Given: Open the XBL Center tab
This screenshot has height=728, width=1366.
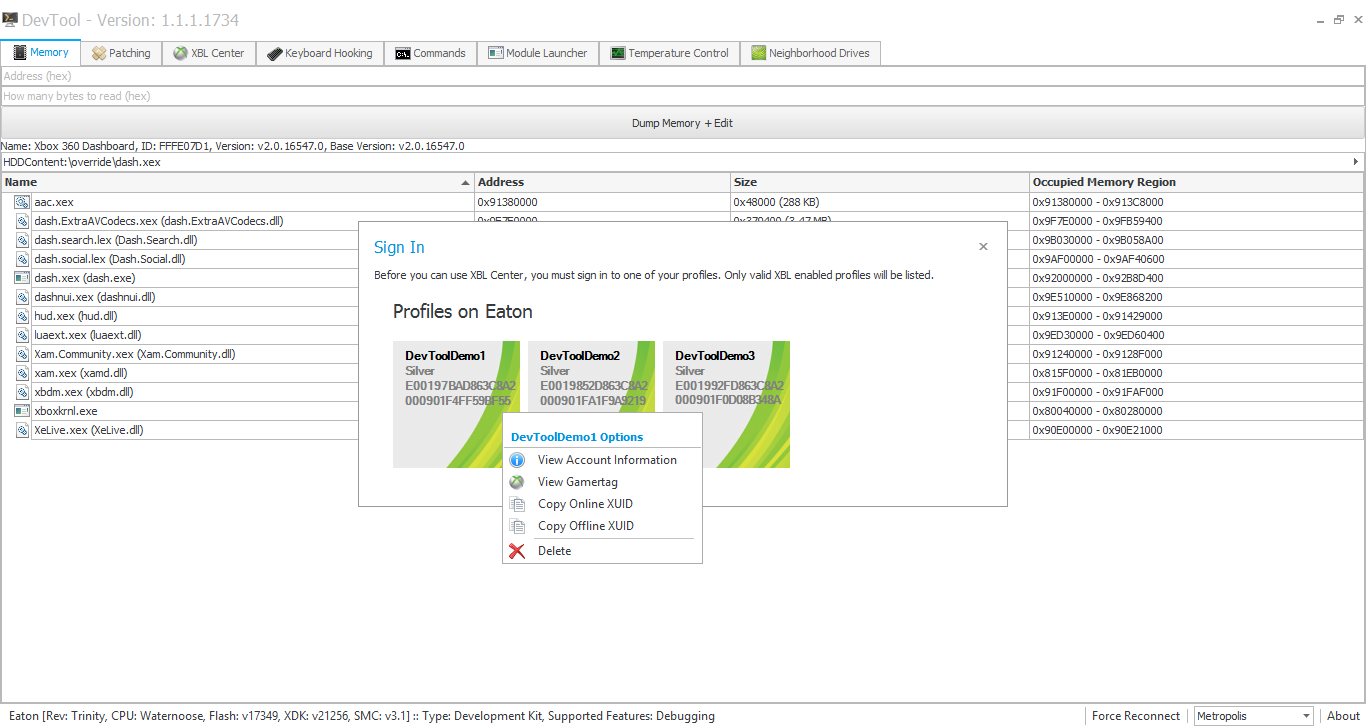Looking at the screenshot, I should click(209, 53).
